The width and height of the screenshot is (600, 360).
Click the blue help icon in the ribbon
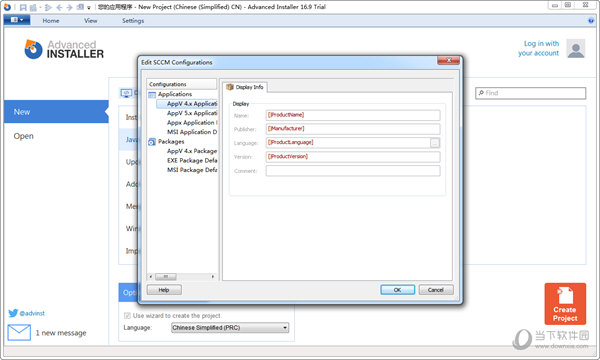tap(591, 21)
